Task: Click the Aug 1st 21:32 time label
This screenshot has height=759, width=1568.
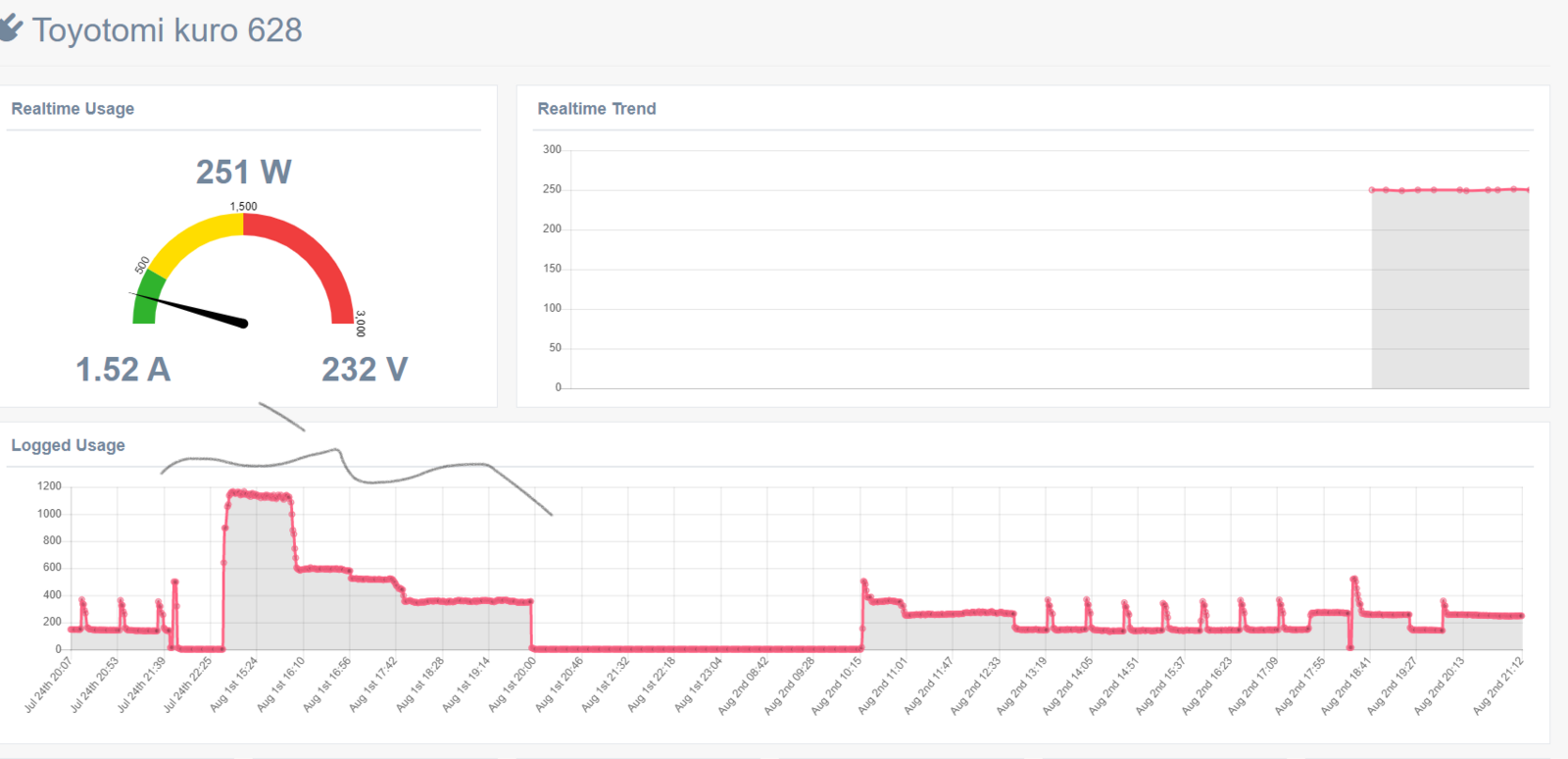Action: (x=606, y=683)
